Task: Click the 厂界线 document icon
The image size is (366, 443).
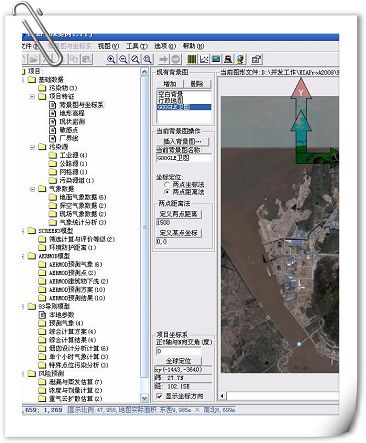Action: tap(53, 138)
